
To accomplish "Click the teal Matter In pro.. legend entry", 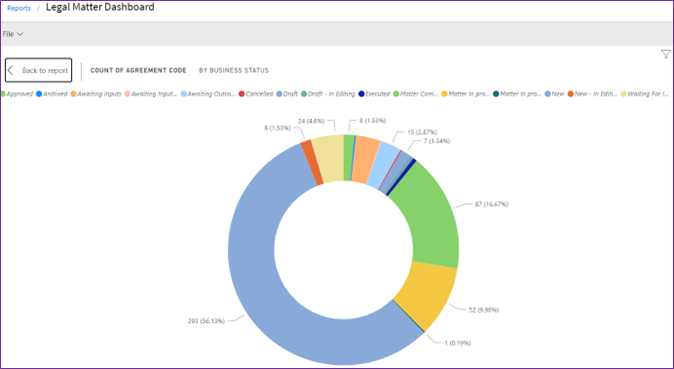I will pos(517,94).
